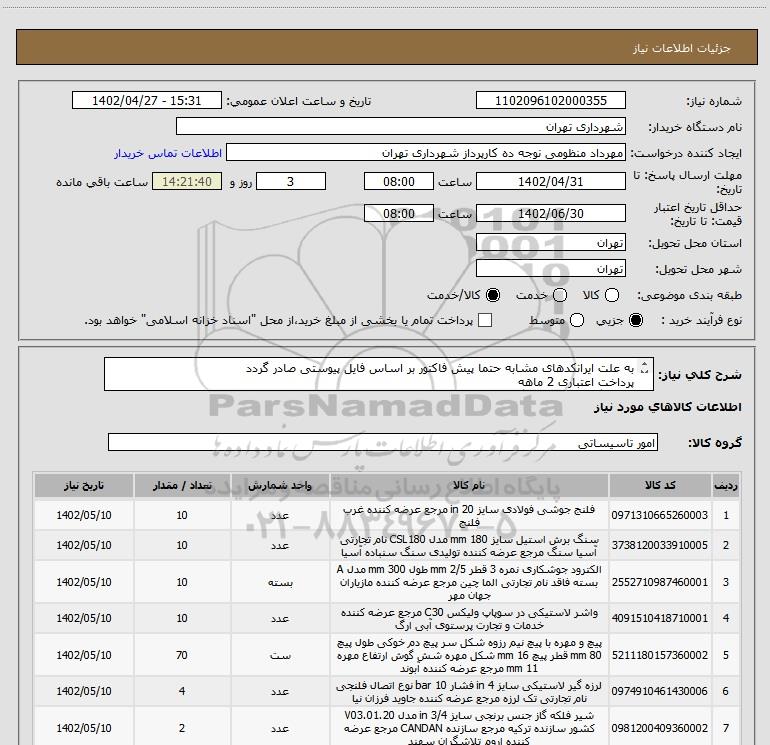The height and width of the screenshot is (745, 770).
Task: Choose the جزیی purchase process radio
Action: (636, 320)
